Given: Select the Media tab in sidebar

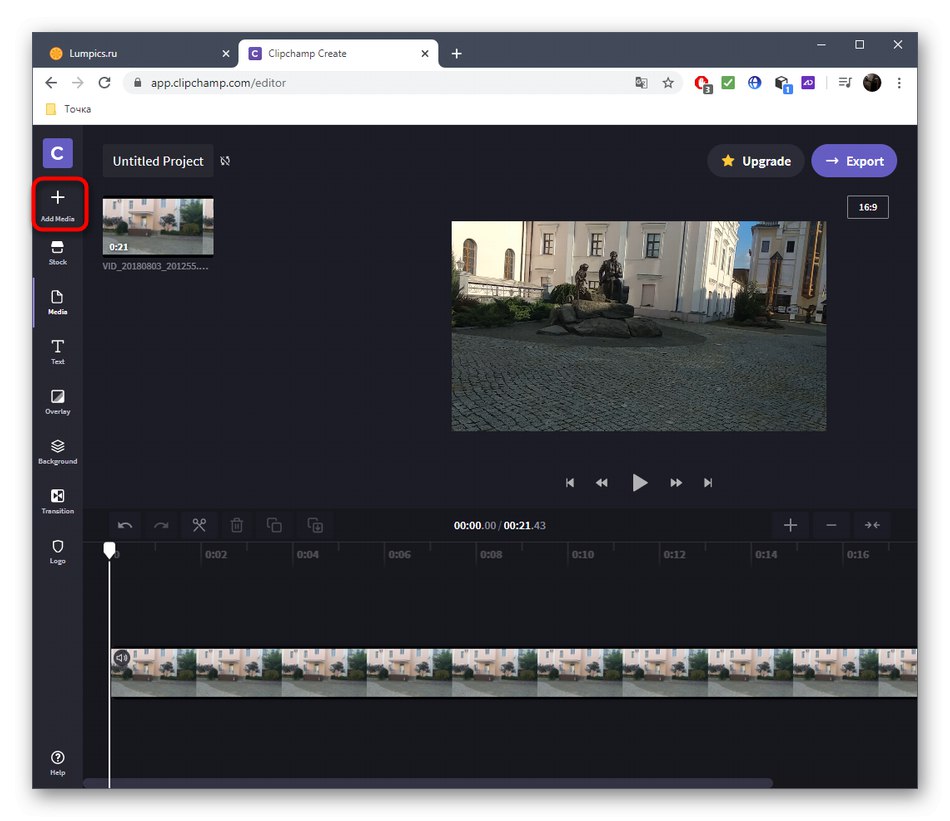Looking at the screenshot, I should point(58,301).
